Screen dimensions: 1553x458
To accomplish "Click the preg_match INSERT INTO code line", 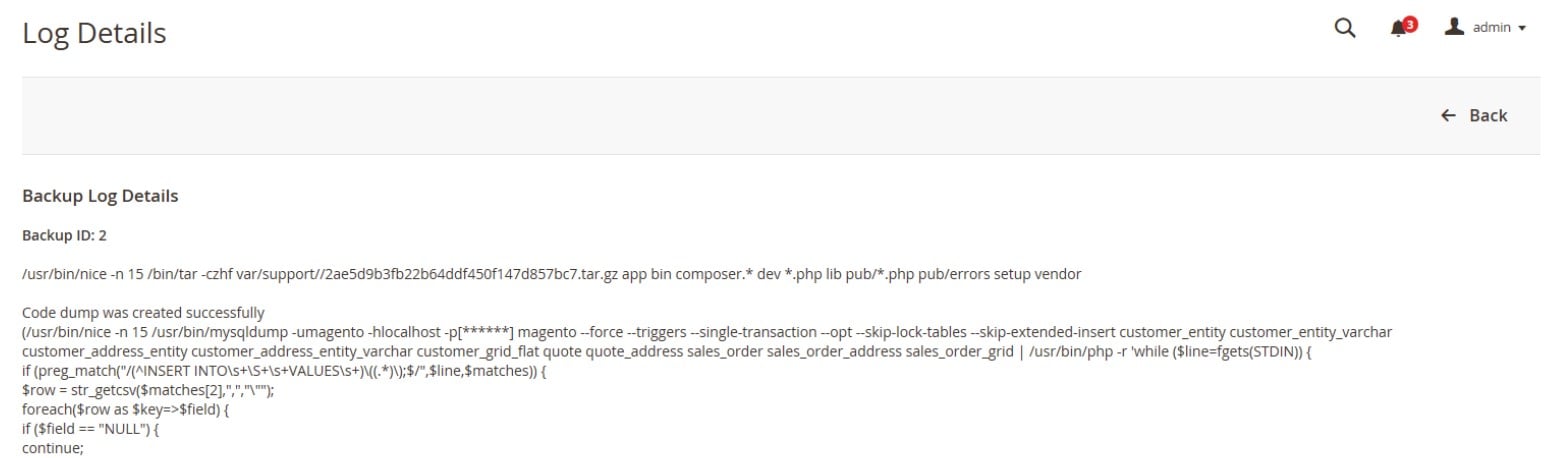I will coord(284,371).
